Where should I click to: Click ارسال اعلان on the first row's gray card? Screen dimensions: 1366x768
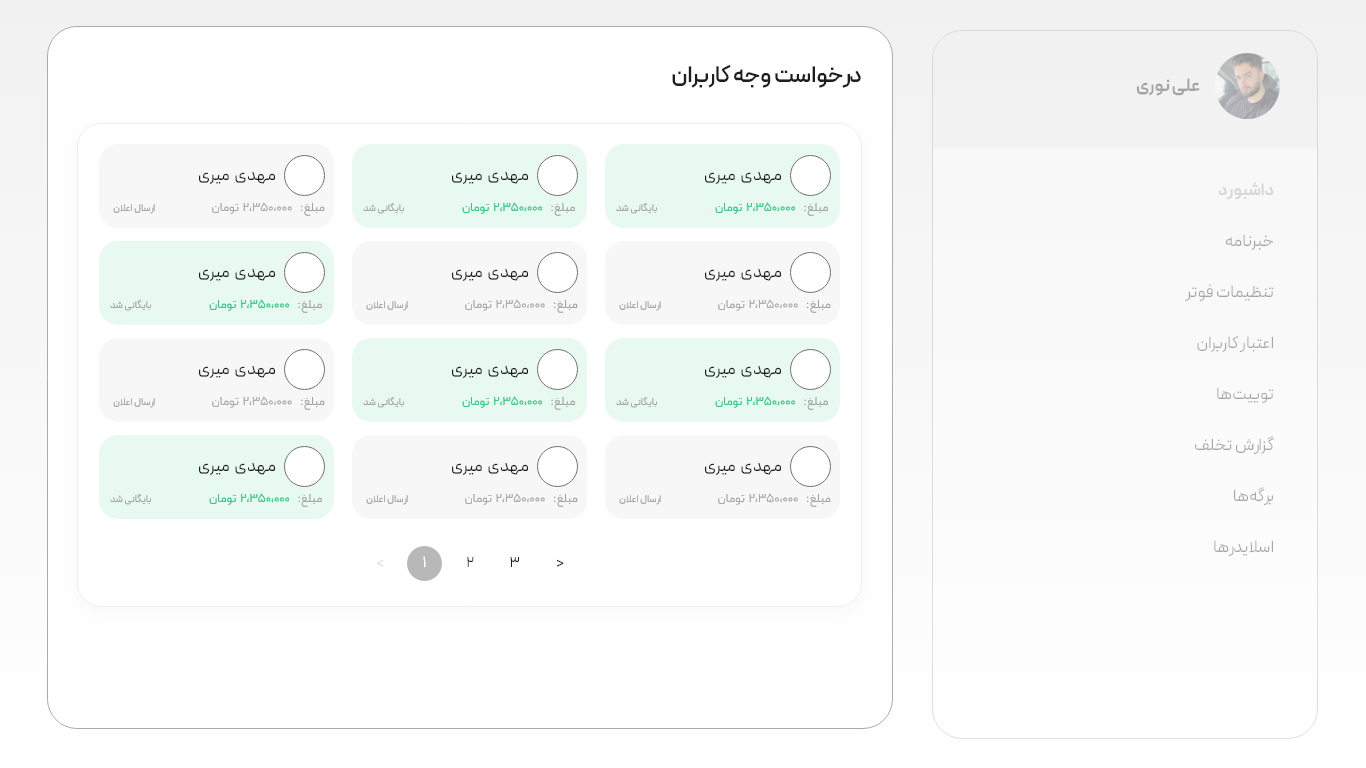[134, 208]
